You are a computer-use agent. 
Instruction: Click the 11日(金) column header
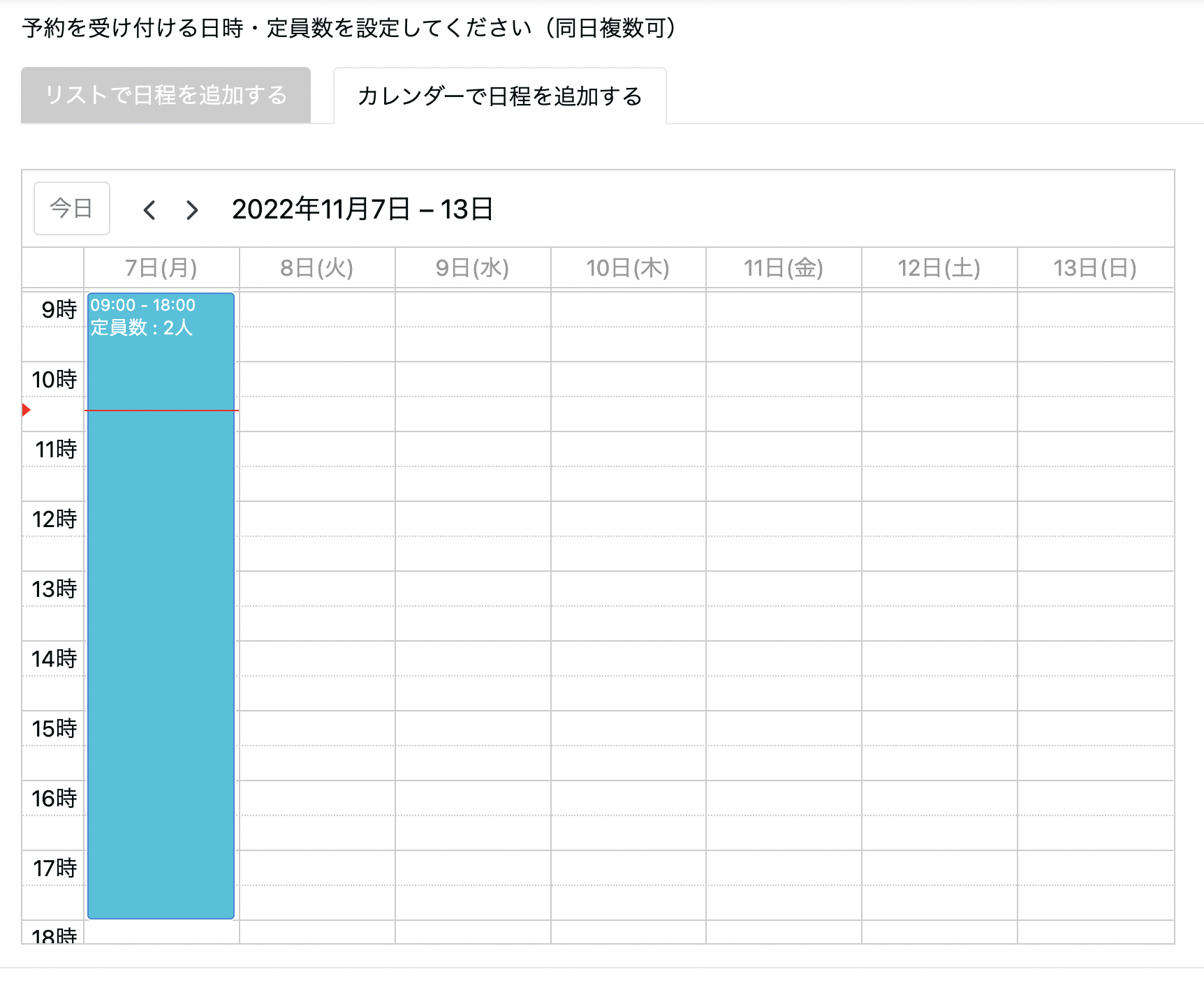784,268
